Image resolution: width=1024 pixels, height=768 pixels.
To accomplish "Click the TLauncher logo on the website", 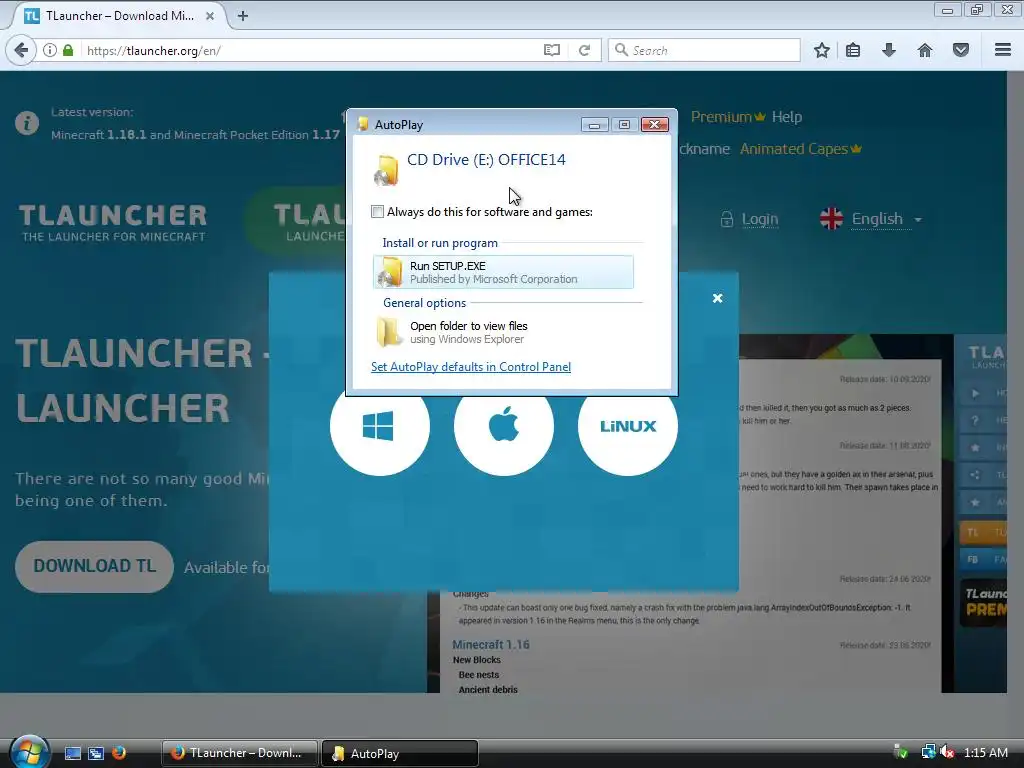I will 113,223.
